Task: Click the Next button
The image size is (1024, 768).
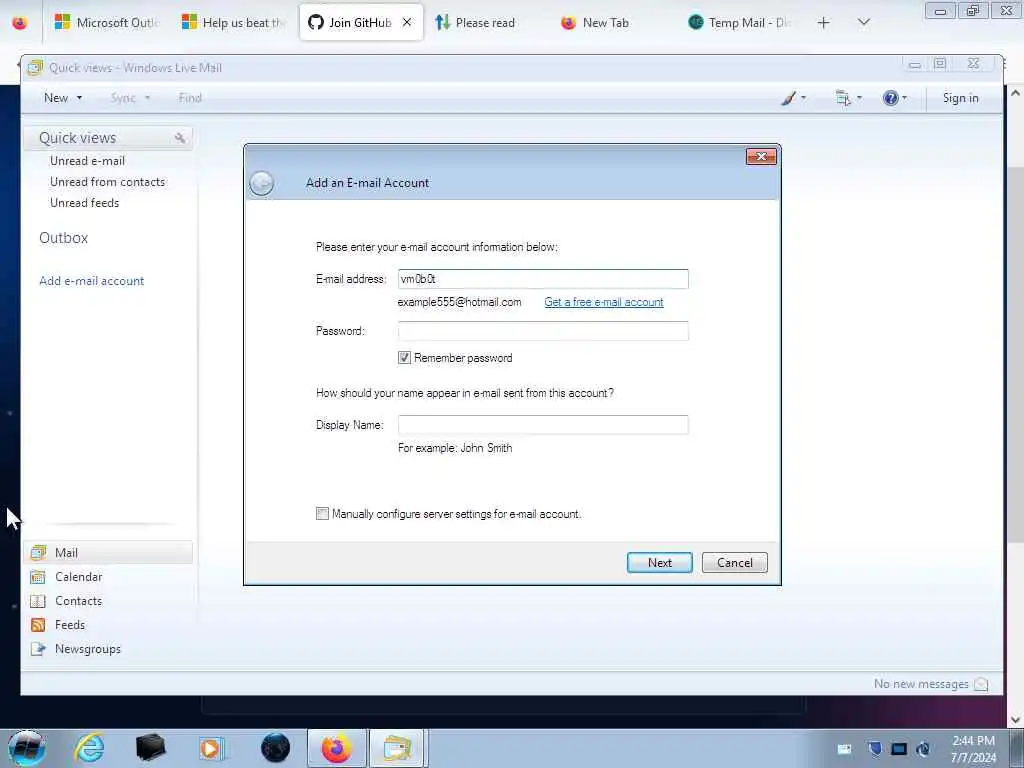Action: click(660, 563)
